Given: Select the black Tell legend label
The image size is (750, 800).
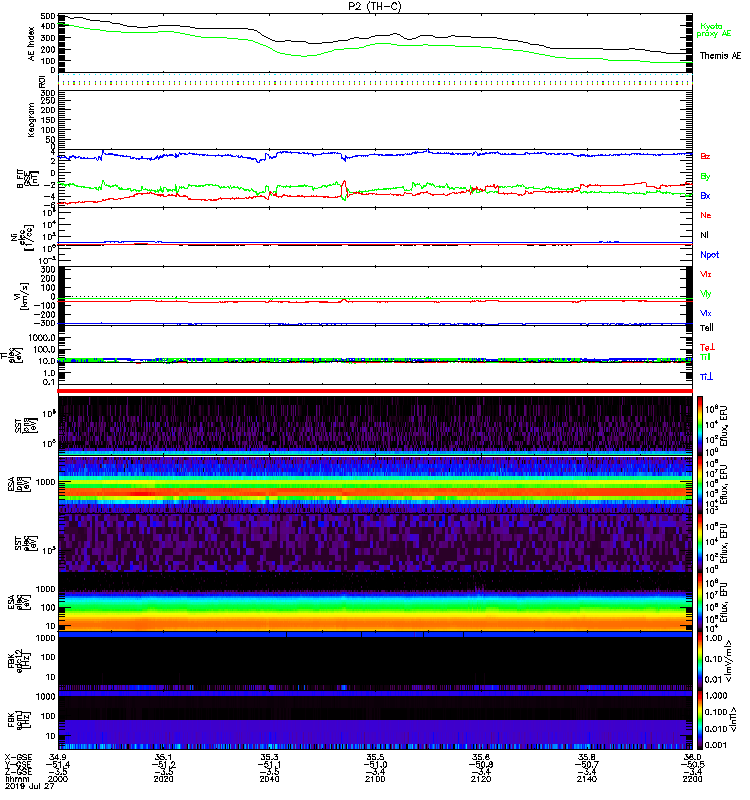Looking at the screenshot, I should [707, 328].
